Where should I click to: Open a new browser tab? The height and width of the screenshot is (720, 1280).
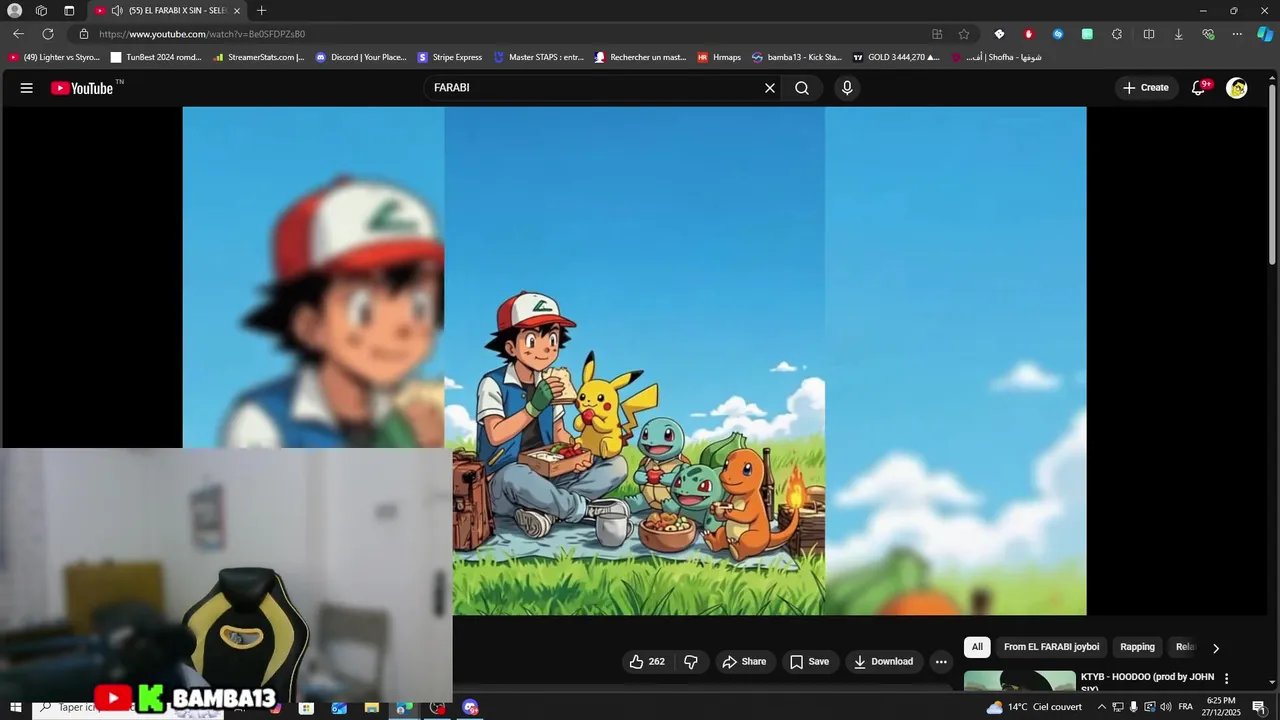[x=261, y=10]
